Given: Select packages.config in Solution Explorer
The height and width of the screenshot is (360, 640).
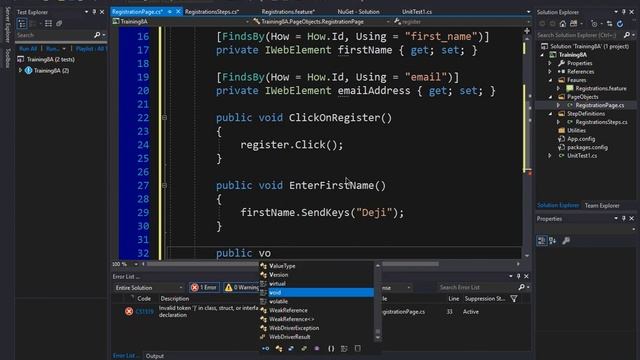Looking at the screenshot, I should pos(587,147).
